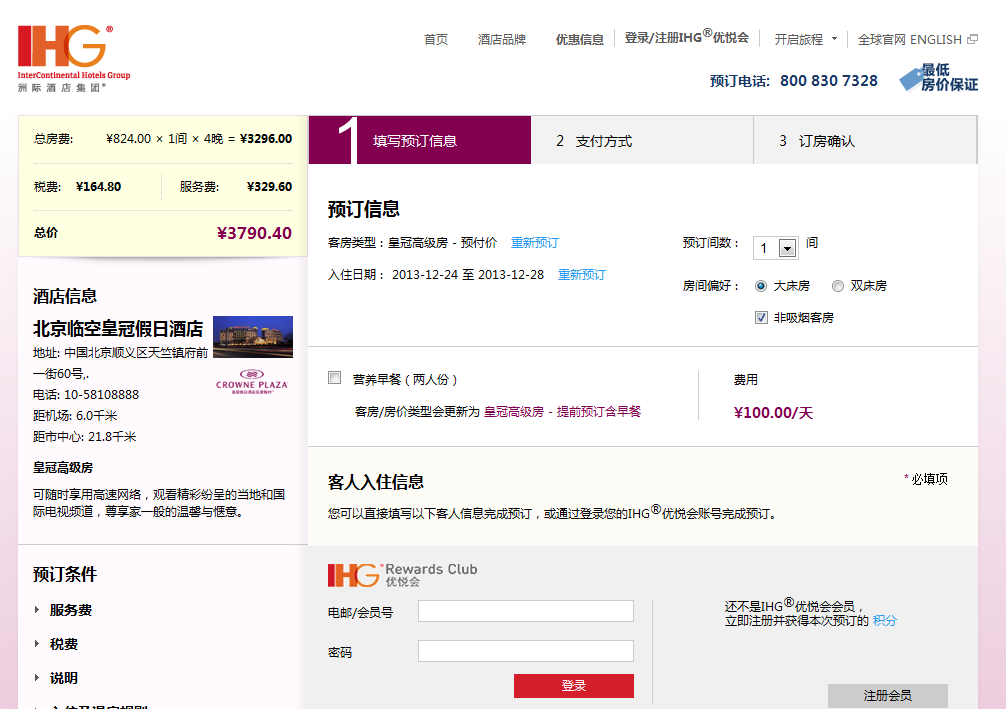Toggle the 非吸烟客房 checkbox
Viewport: 1006px width, 709px height.
point(762,318)
